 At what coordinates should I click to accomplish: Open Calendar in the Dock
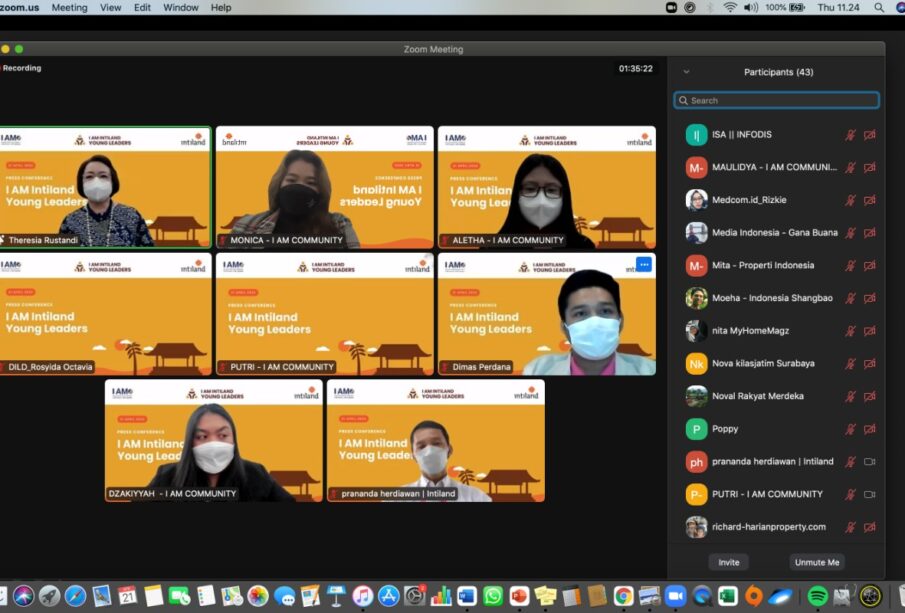click(x=128, y=596)
